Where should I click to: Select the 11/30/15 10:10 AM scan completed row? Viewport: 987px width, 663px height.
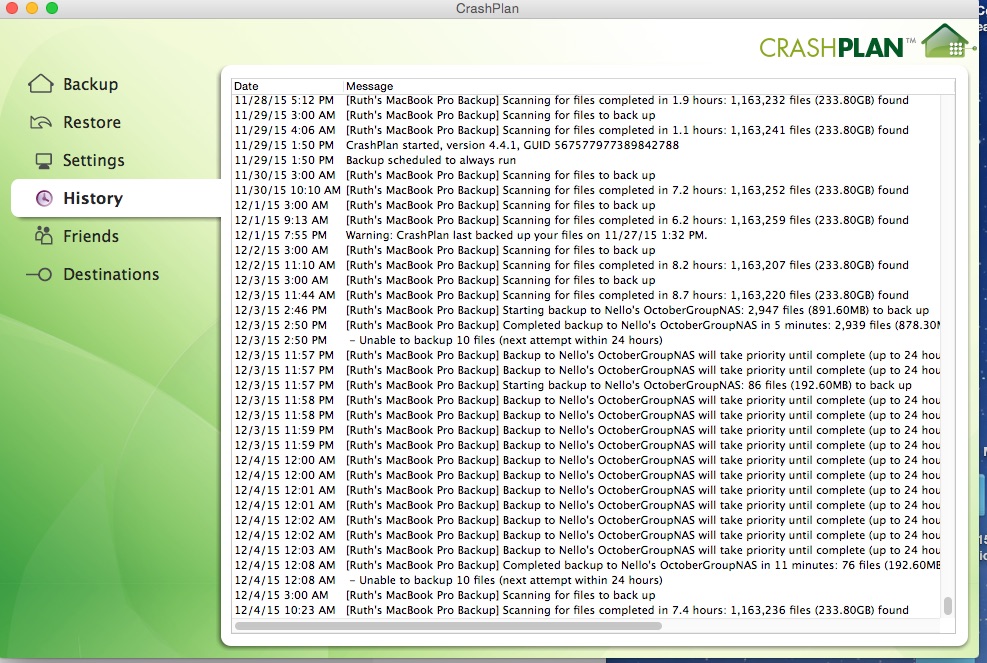(x=587, y=190)
